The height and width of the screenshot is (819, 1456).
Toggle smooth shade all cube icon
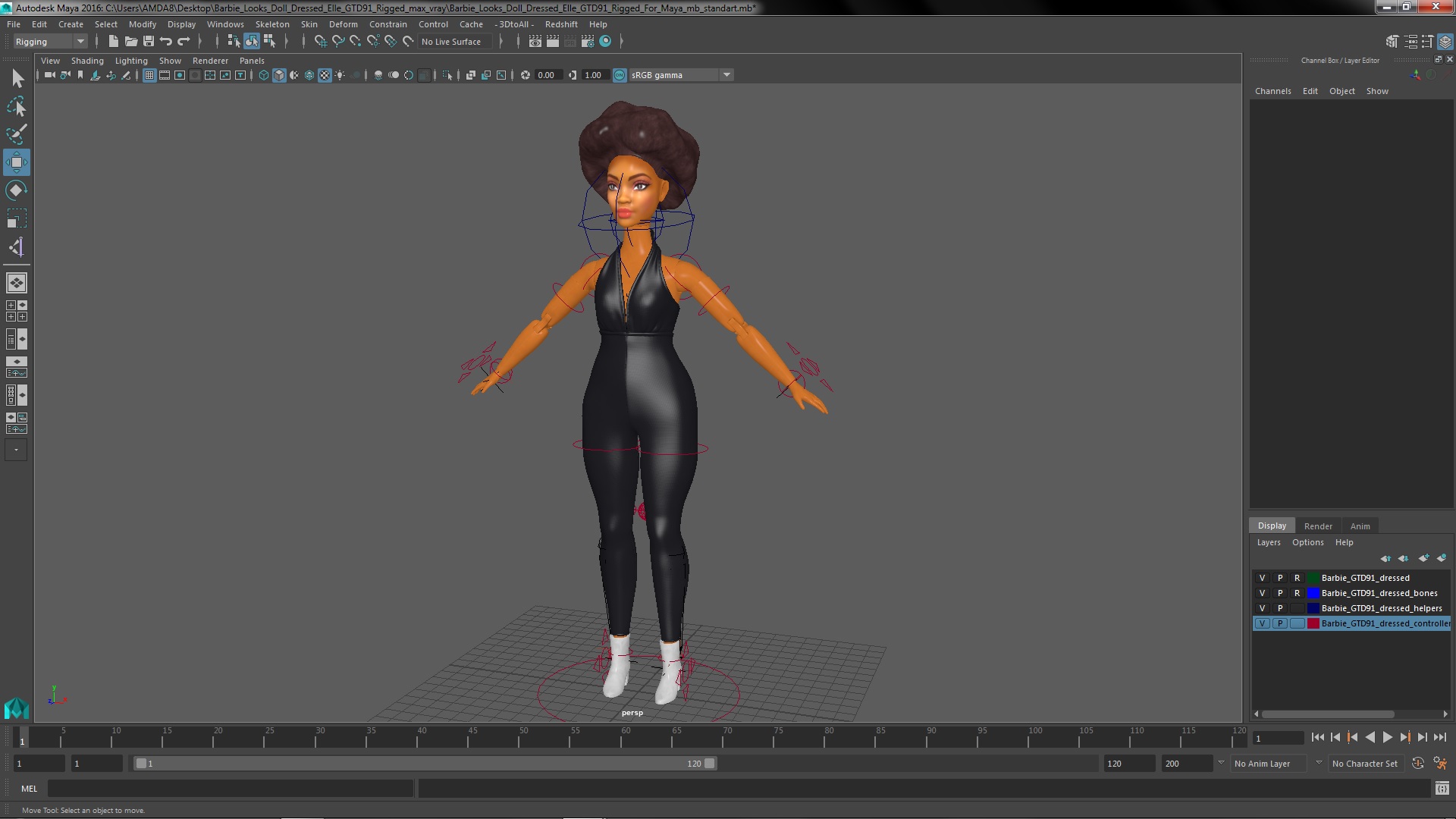(x=279, y=75)
